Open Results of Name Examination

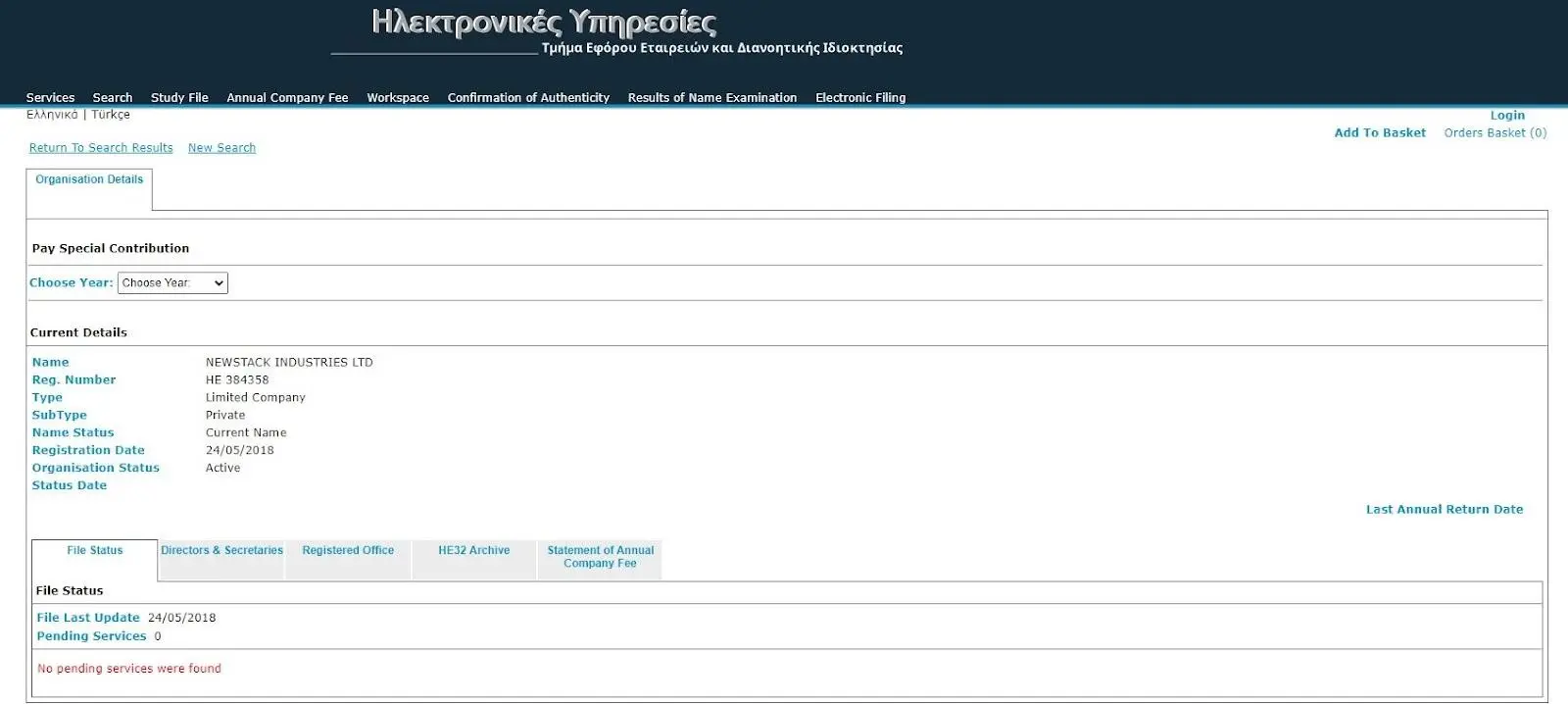point(711,98)
